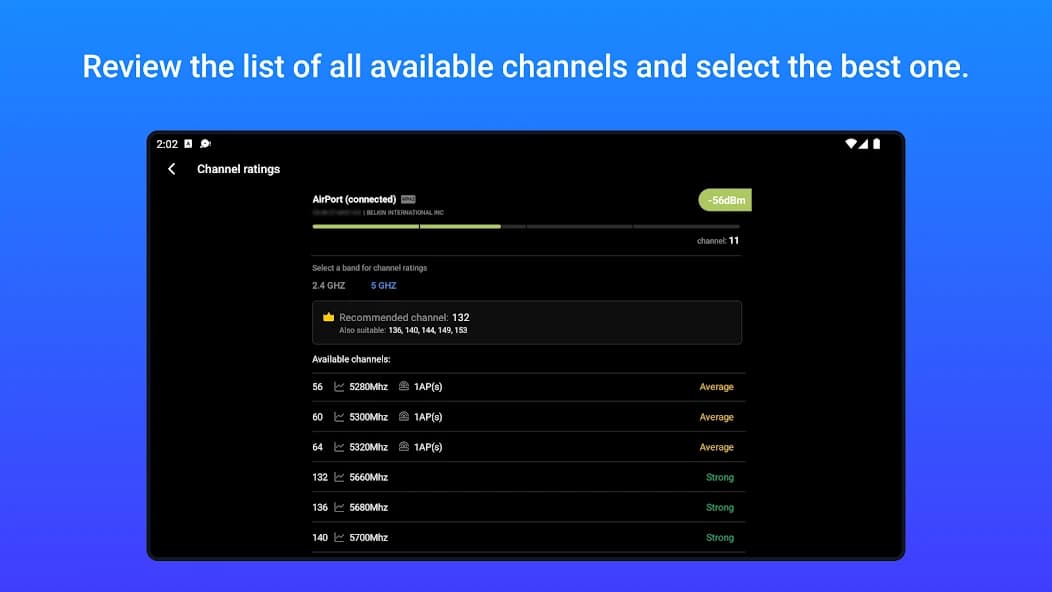Click the thumbs-up recommendation icon
1052x592 pixels.
pyautogui.click(x=328, y=316)
